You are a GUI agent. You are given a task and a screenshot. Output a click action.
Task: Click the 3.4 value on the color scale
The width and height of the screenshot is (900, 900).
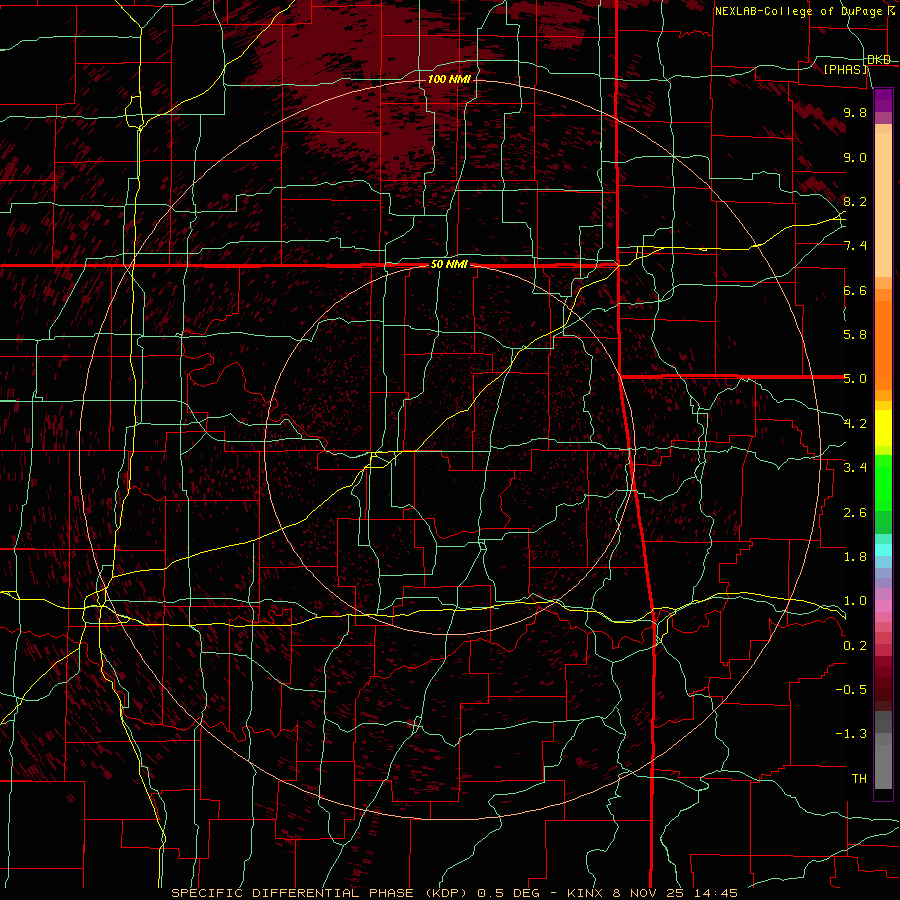pyautogui.click(x=855, y=468)
